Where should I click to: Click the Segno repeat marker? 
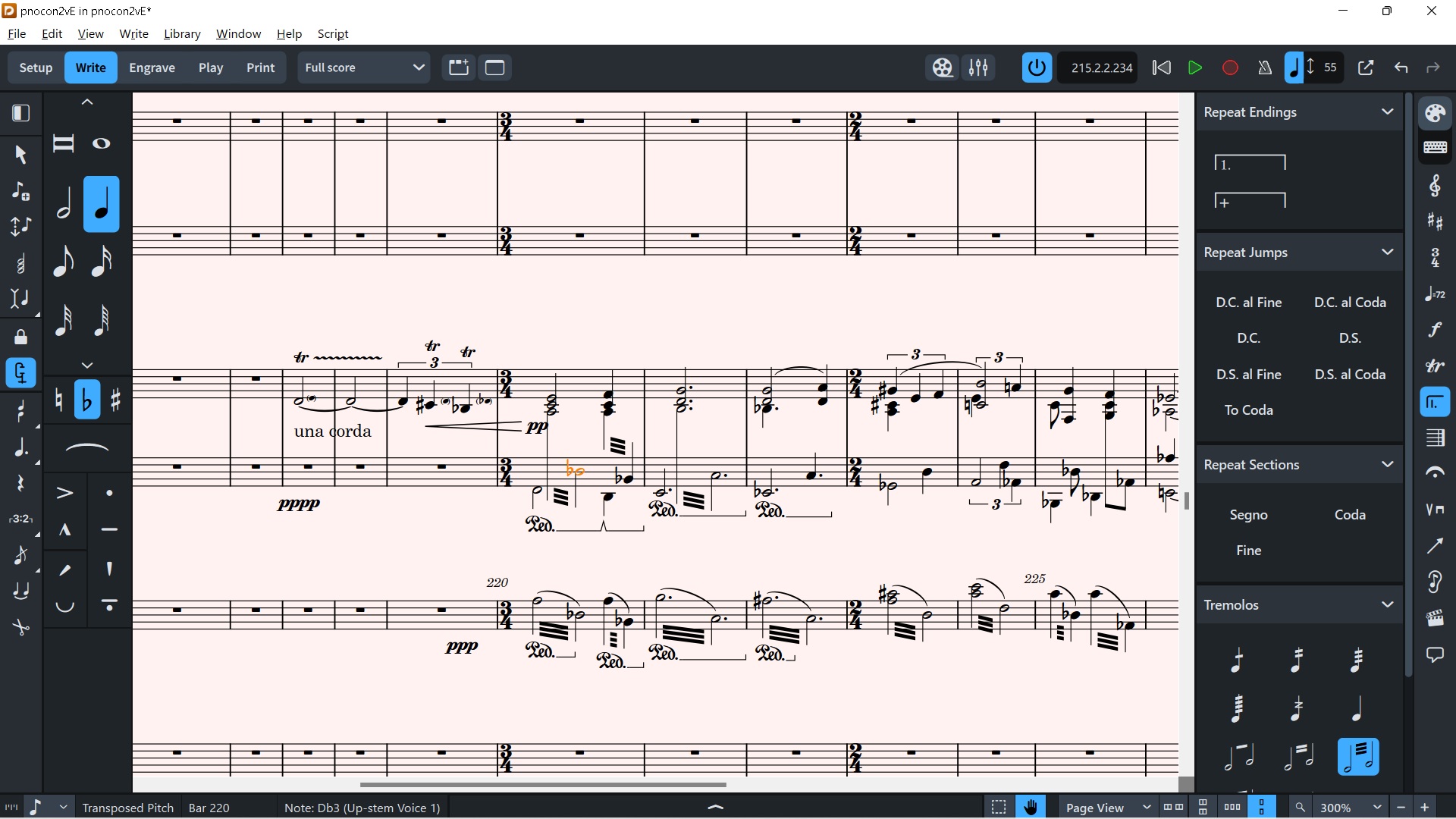1248,514
